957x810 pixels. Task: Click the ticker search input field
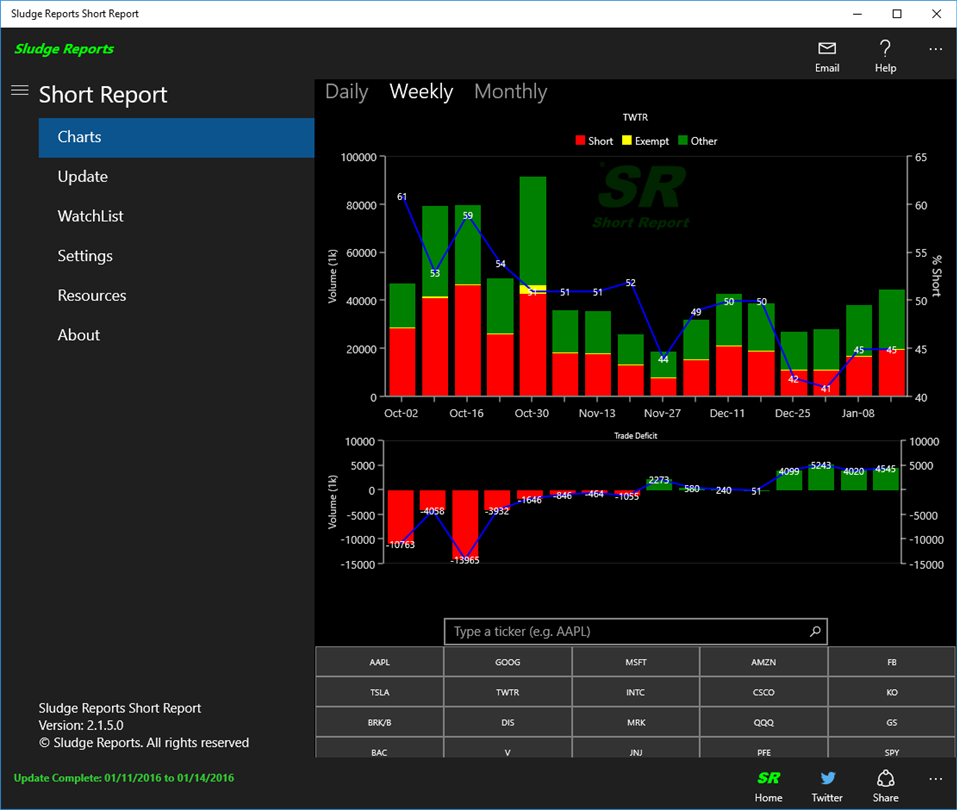635,631
